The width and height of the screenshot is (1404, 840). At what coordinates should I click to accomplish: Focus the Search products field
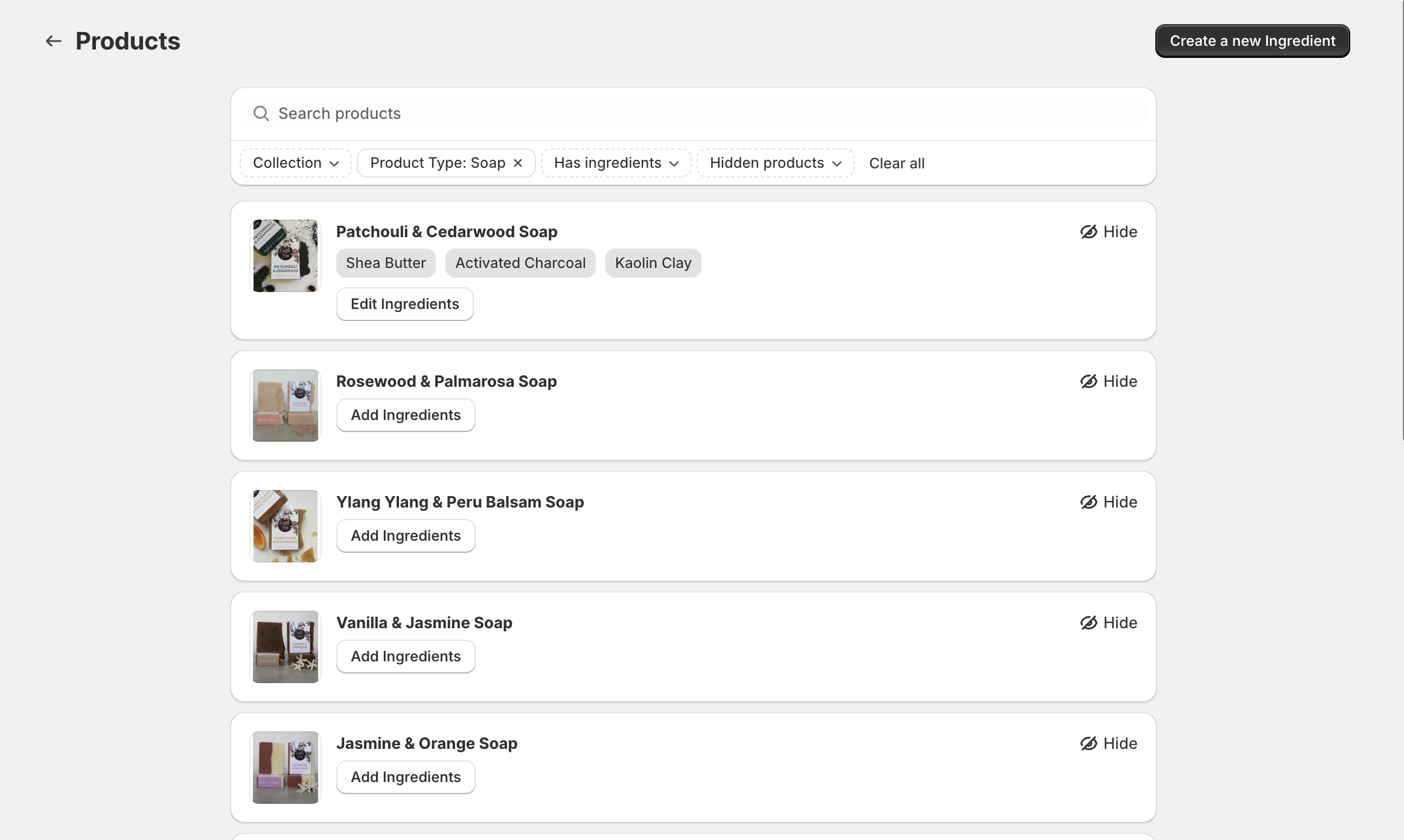click(694, 113)
